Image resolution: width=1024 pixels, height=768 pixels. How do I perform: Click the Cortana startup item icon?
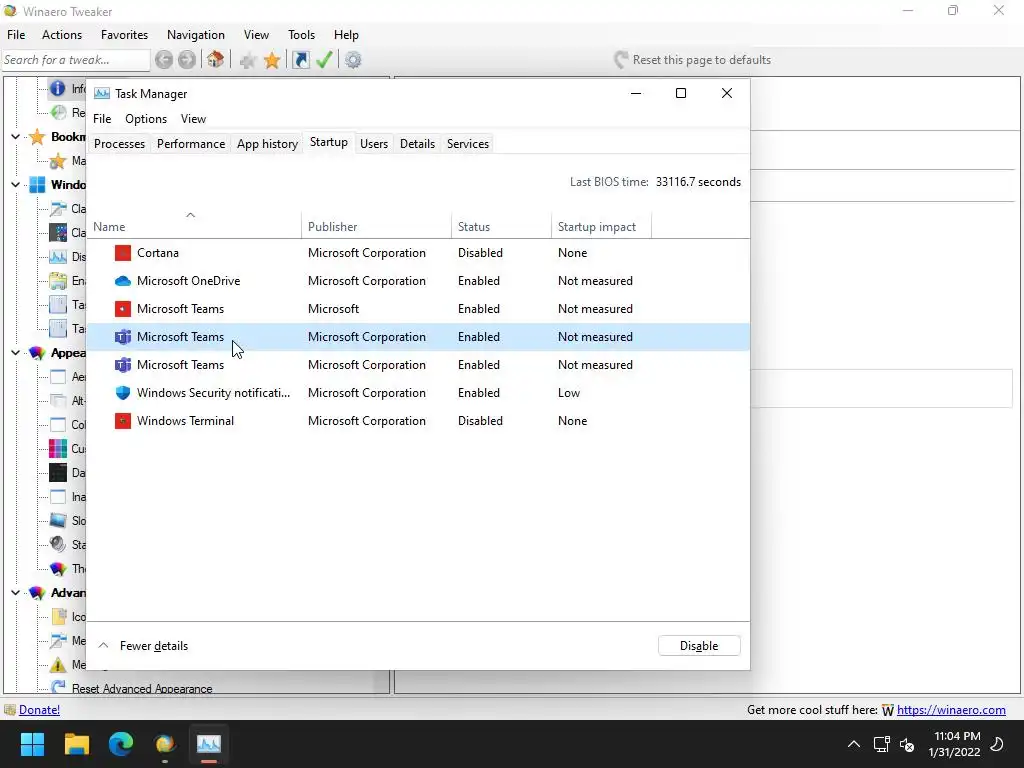[x=123, y=253]
